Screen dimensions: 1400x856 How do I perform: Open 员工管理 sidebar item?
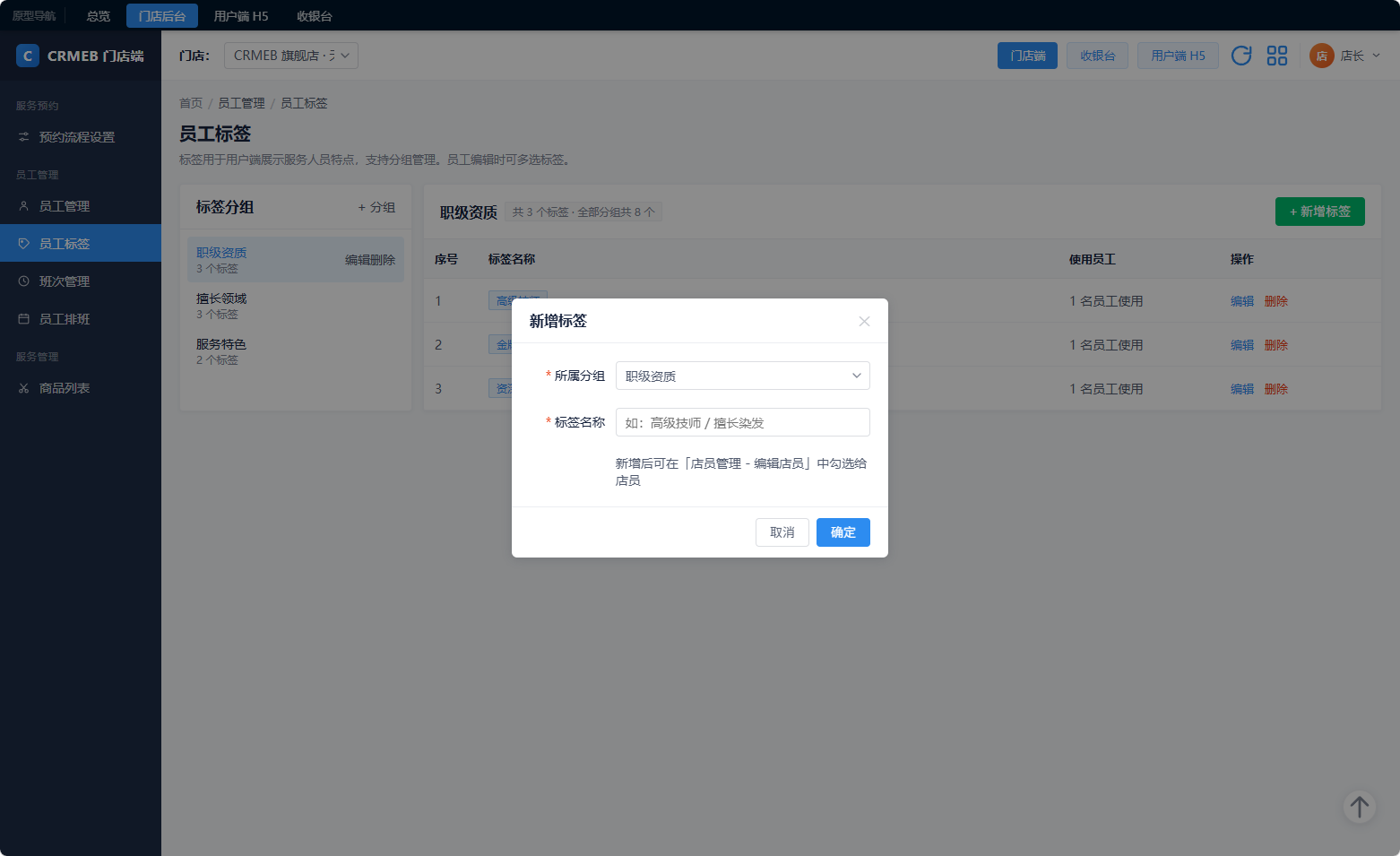click(81, 206)
